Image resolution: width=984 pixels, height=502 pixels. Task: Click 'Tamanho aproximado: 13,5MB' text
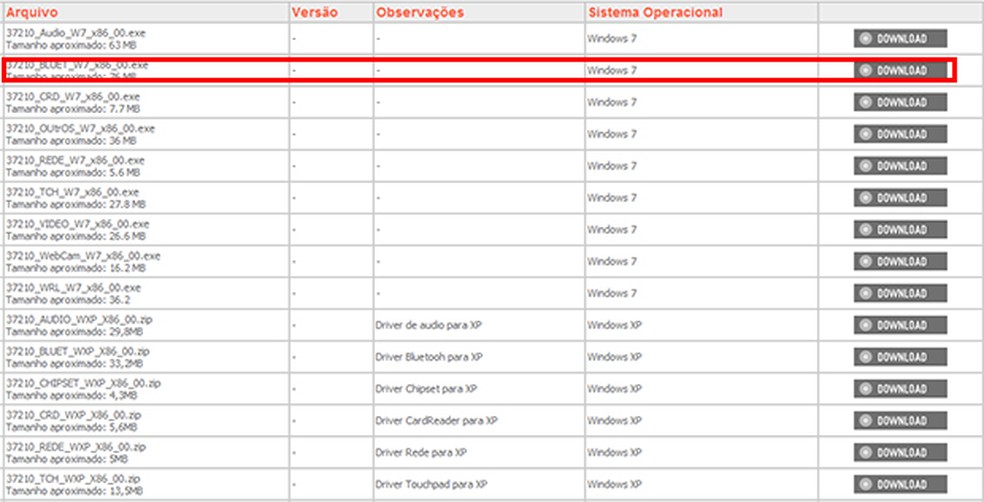[74, 491]
